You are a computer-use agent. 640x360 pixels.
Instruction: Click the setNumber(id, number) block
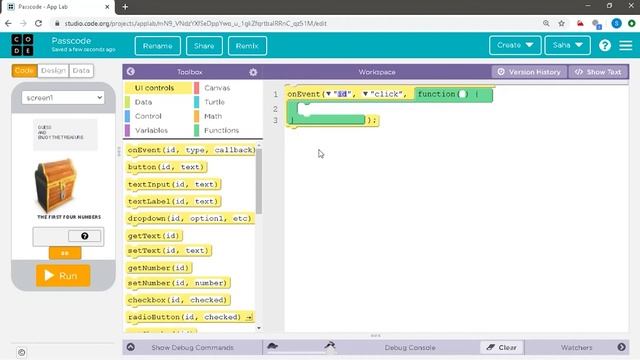[x=178, y=283]
